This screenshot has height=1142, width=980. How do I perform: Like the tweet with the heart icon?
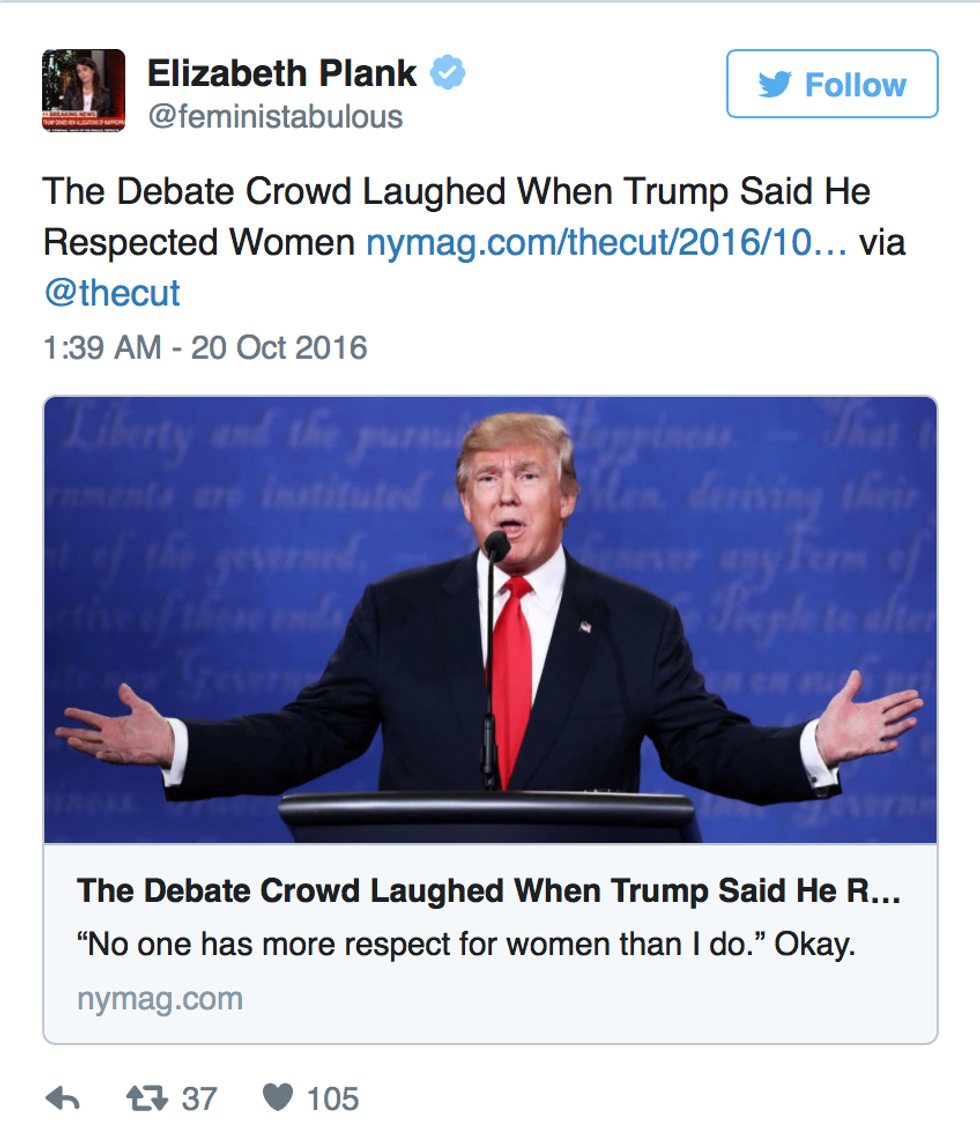pos(277,1099)
